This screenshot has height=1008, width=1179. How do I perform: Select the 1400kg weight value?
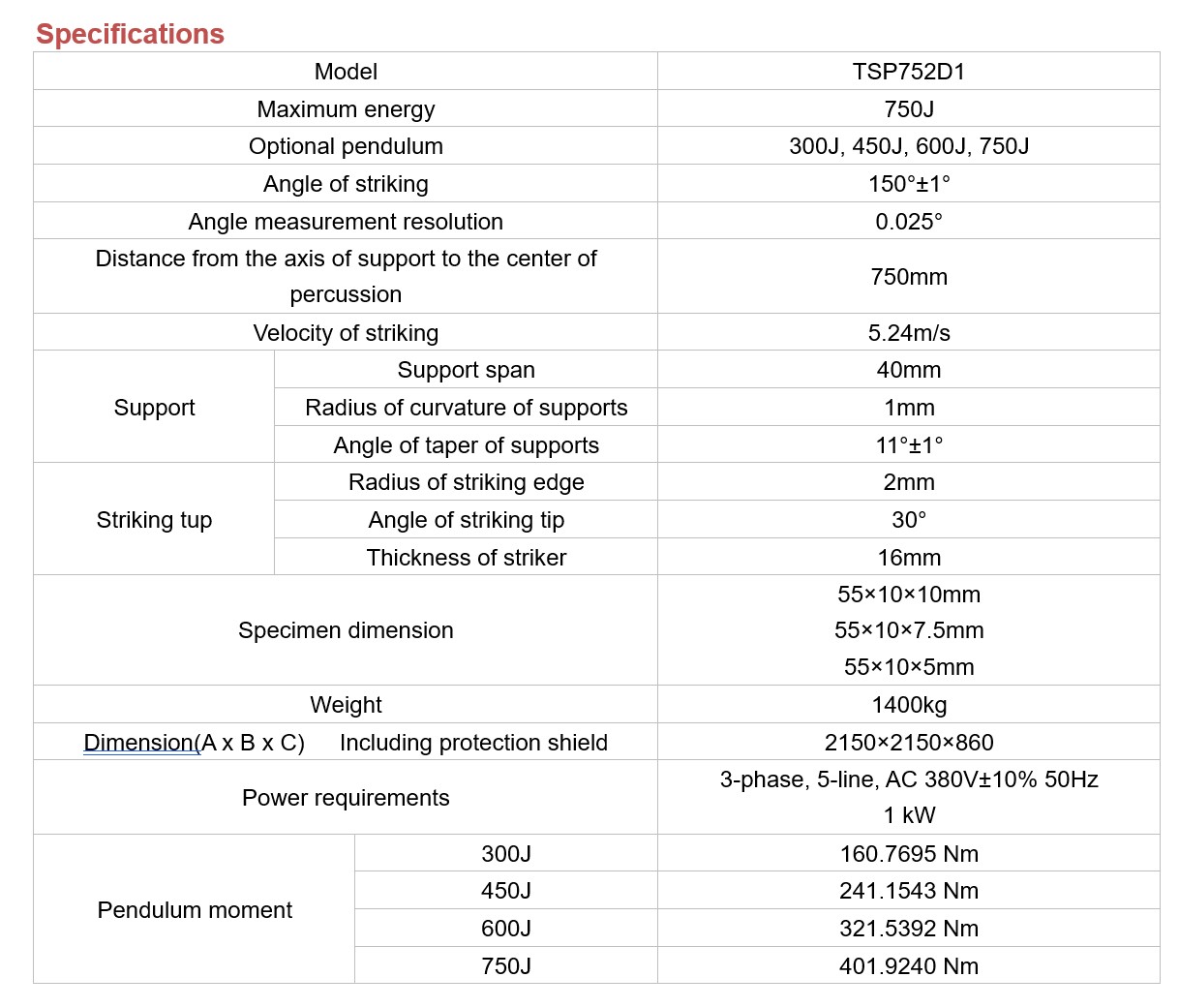click(908, 705)
